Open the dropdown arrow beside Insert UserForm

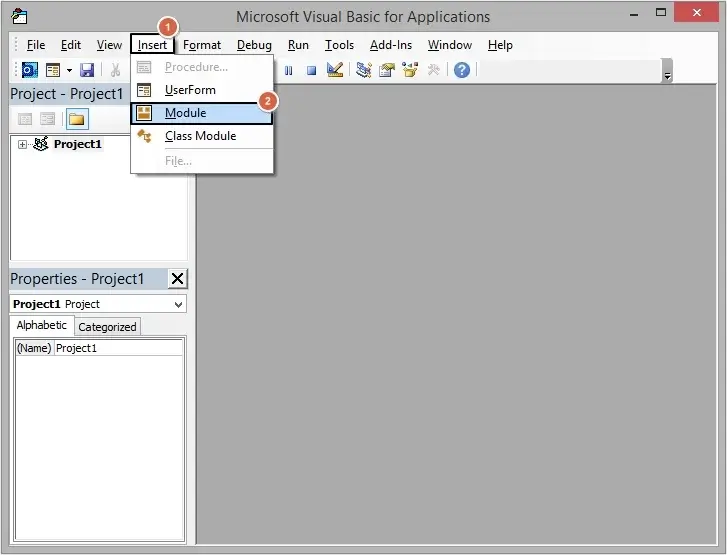coord(69,70)
